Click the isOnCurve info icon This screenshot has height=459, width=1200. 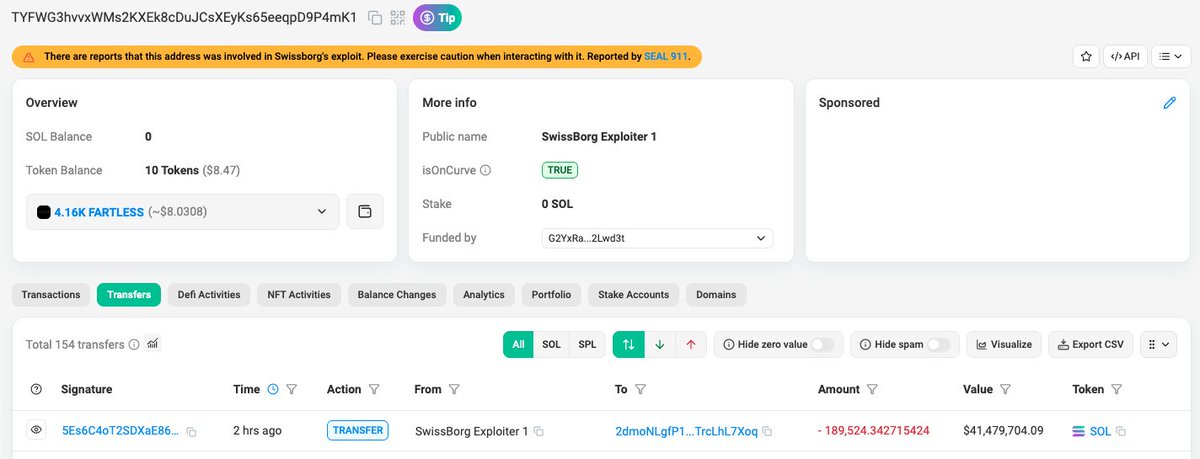tap(486, 170)
